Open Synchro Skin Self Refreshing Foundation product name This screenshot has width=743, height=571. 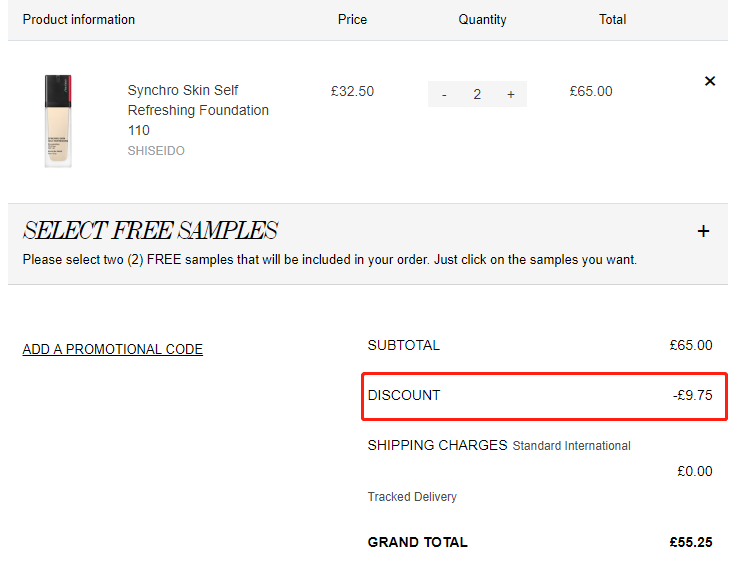198,110
